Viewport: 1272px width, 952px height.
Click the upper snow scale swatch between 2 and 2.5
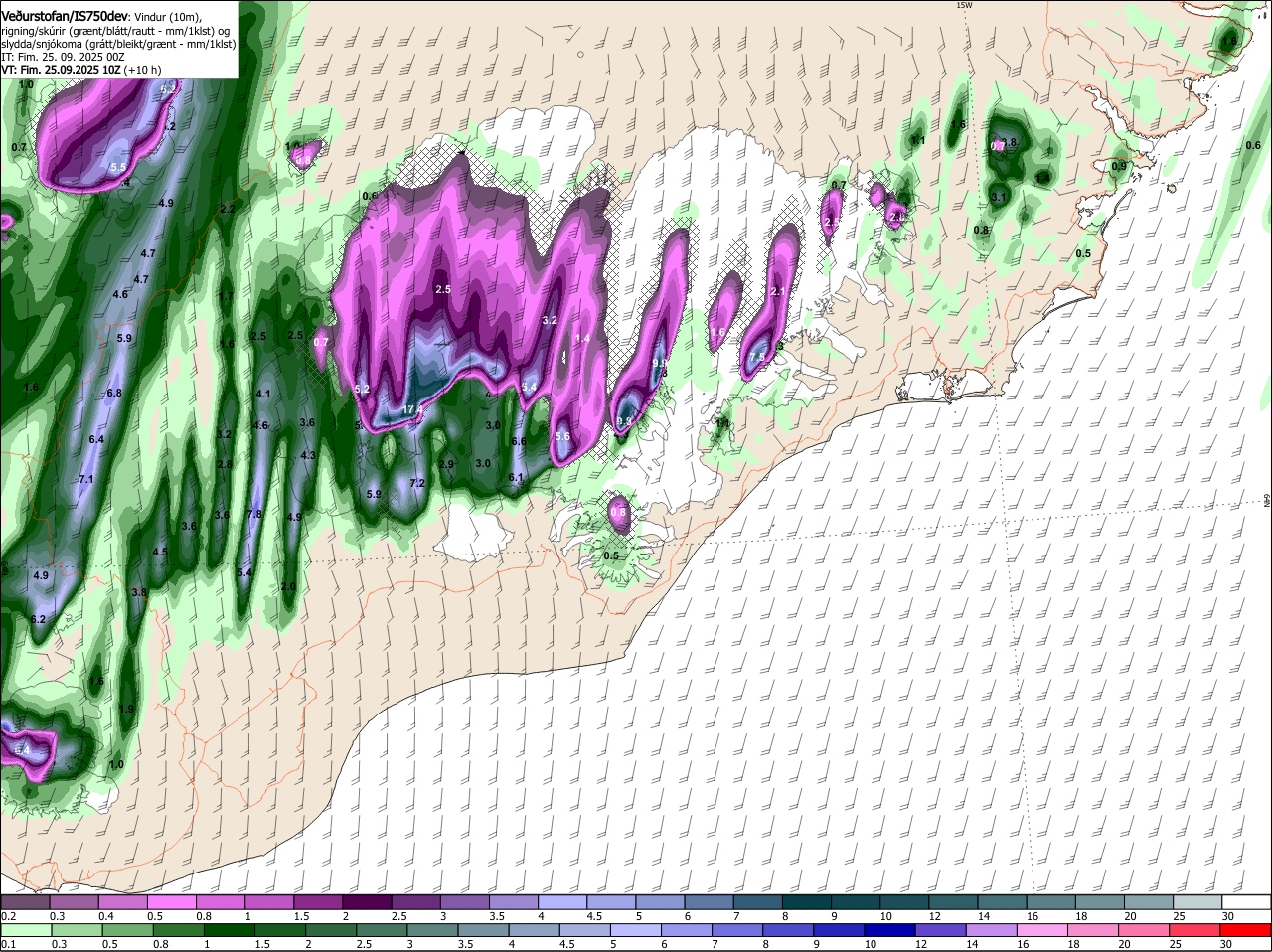click(x=367, y=902)
